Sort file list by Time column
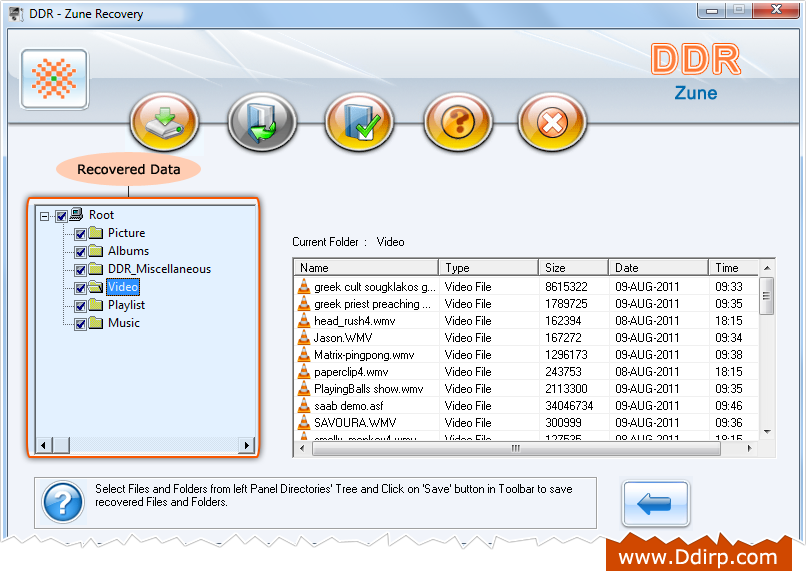The image size is (806, 571). tap(734, 268)
